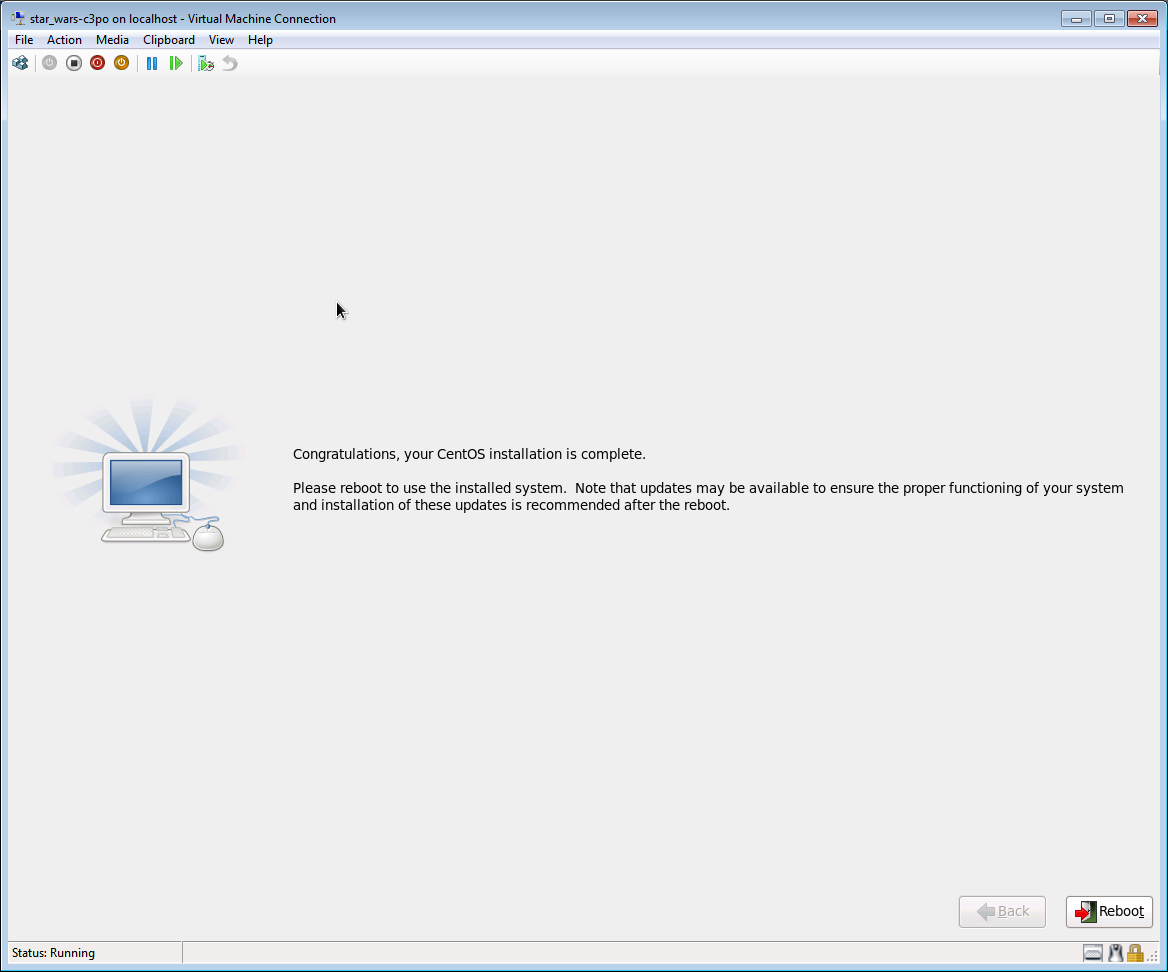Viewport: 1168px width, 972px height.
Task: Turn off the VM with black square icon
Action: click(x=74, y=63)
